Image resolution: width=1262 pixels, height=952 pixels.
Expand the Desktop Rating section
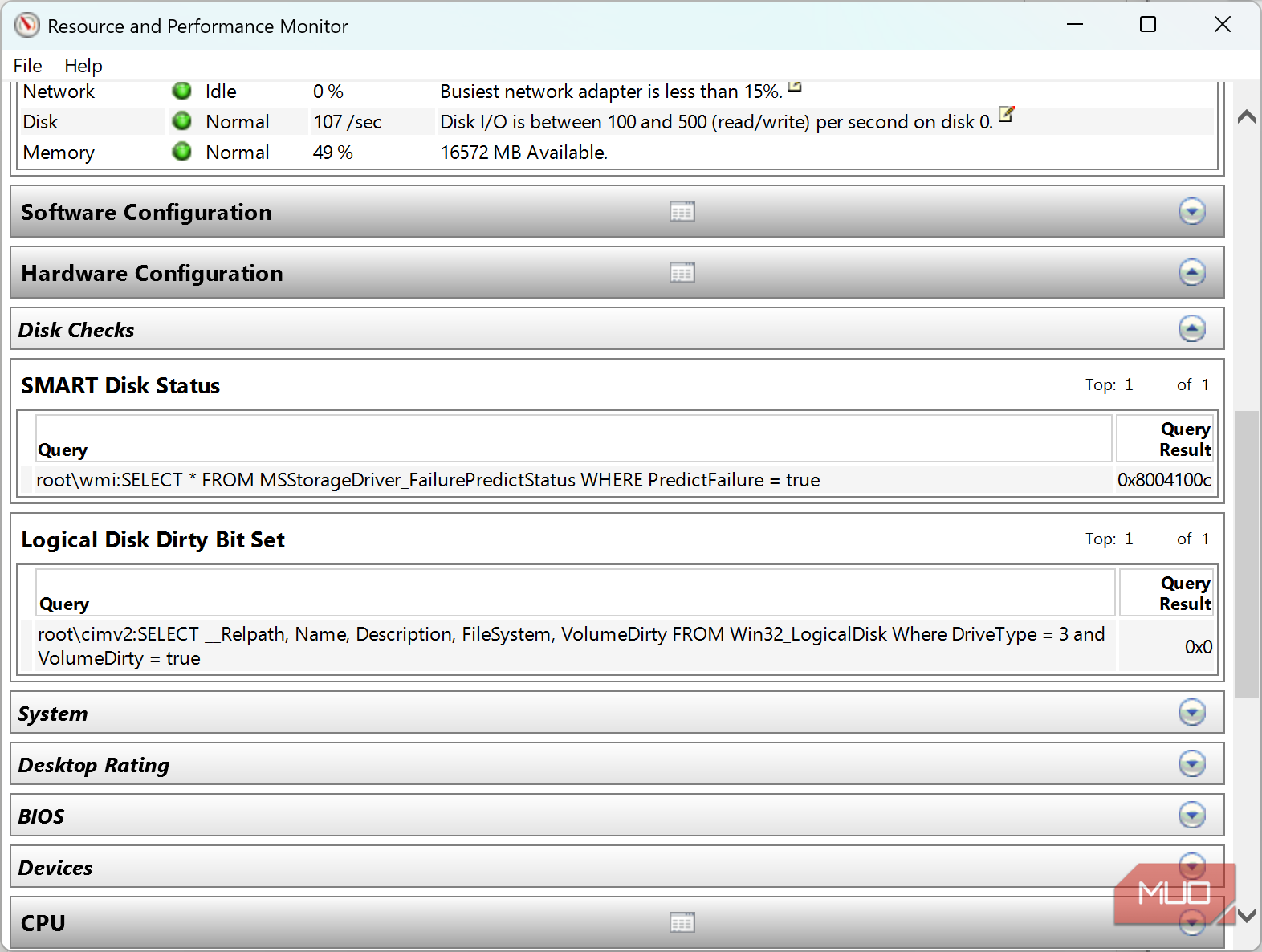coord(1192,763)
